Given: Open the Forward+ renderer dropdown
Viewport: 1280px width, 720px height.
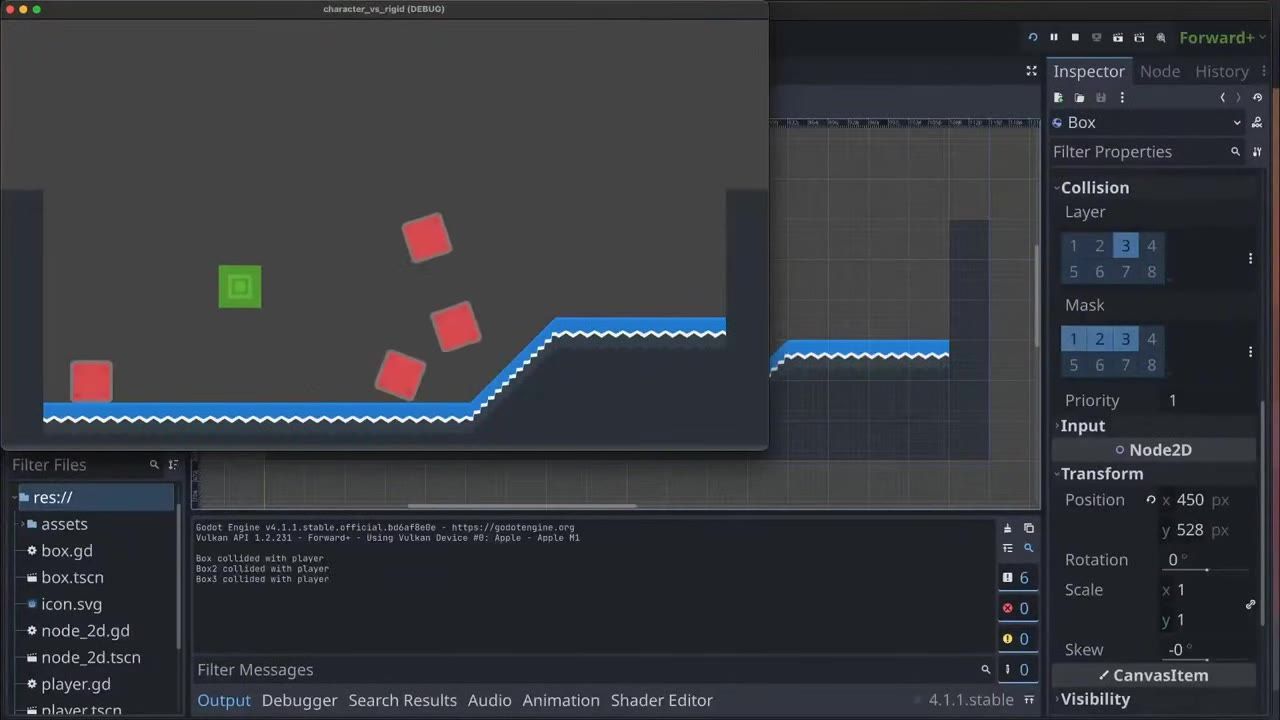Looking at the screenshot, I should [1222, 37].
